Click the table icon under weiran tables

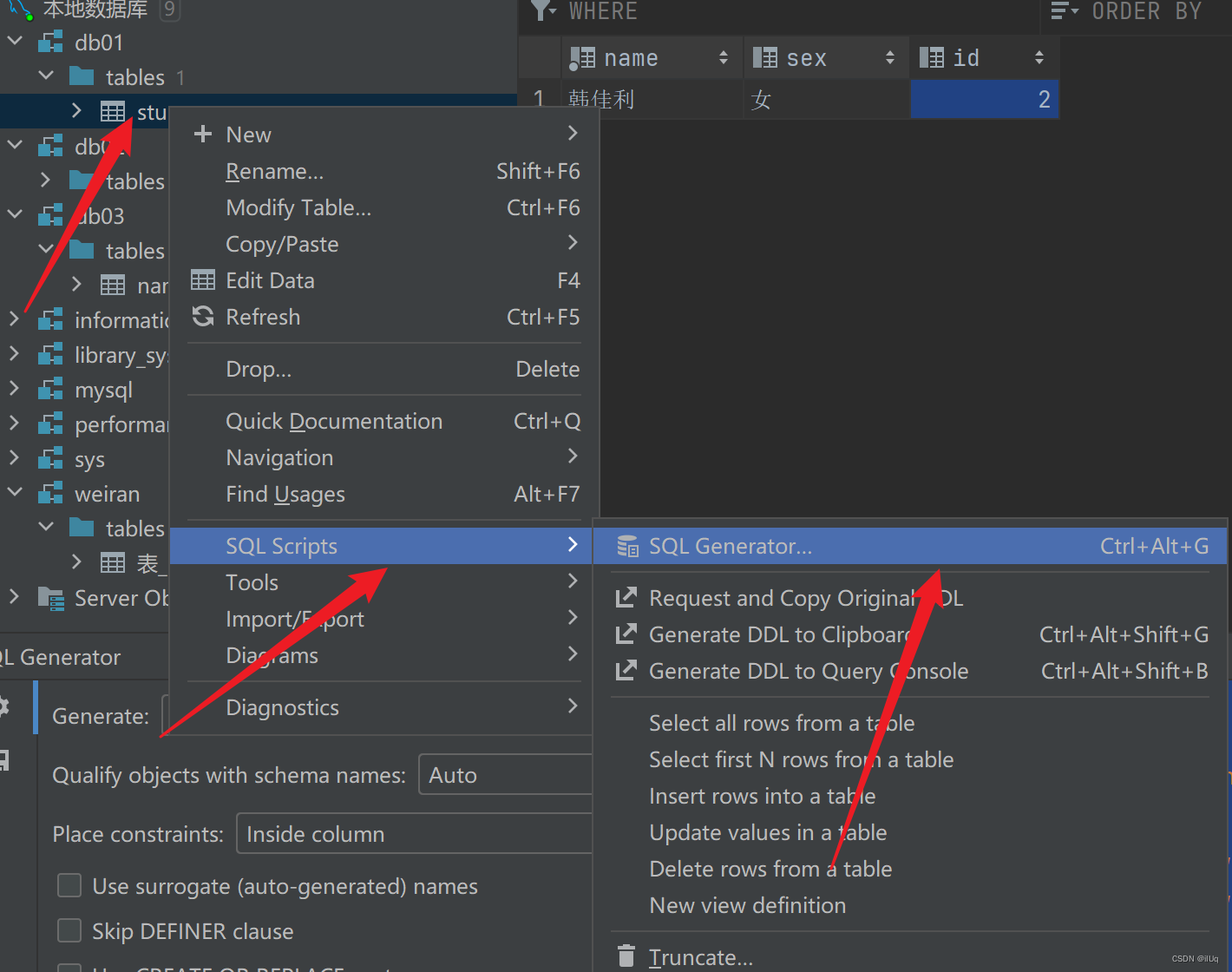(x=113, y=562)
